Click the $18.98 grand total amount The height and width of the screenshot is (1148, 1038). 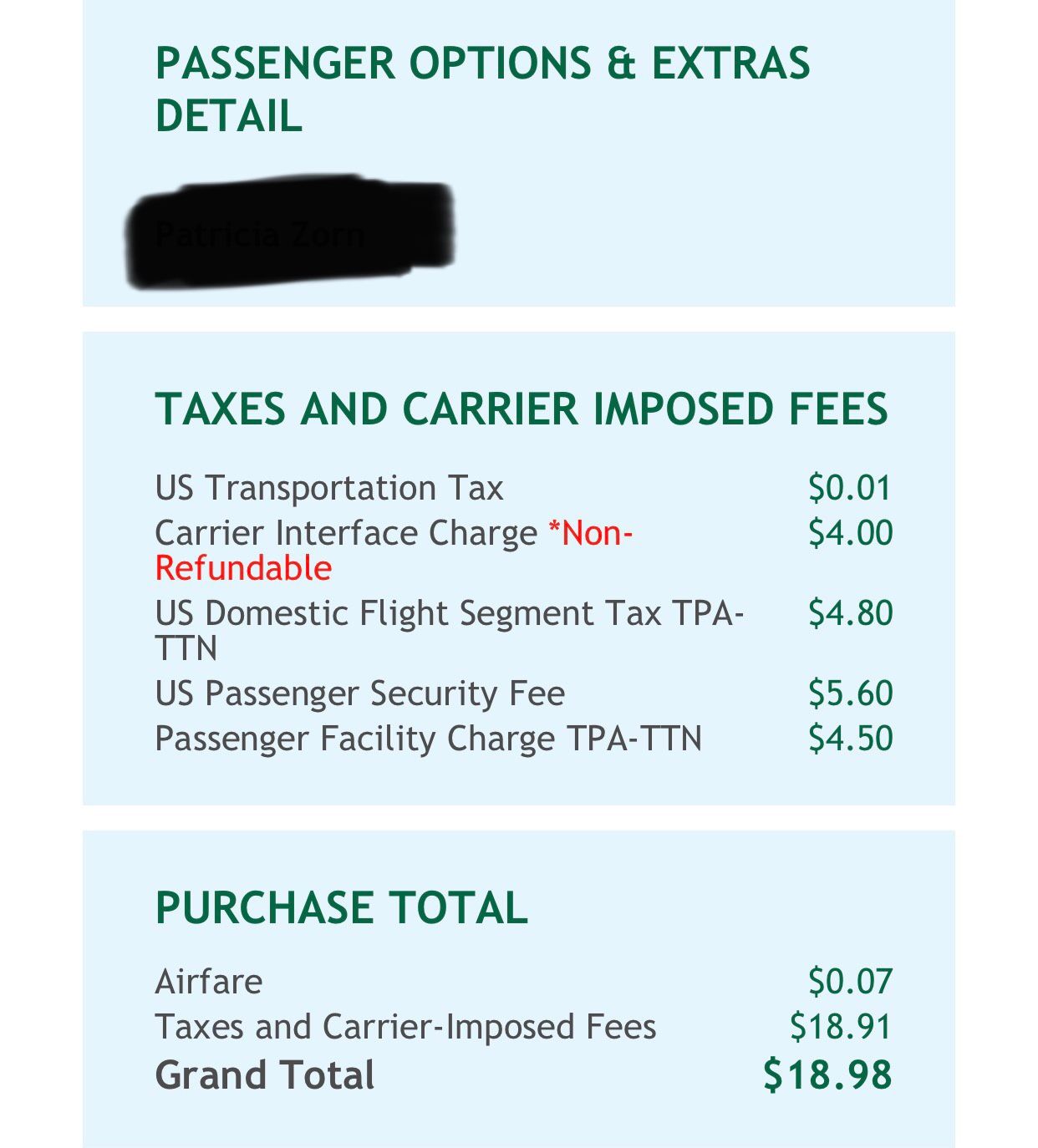[x=827, y=1074]
